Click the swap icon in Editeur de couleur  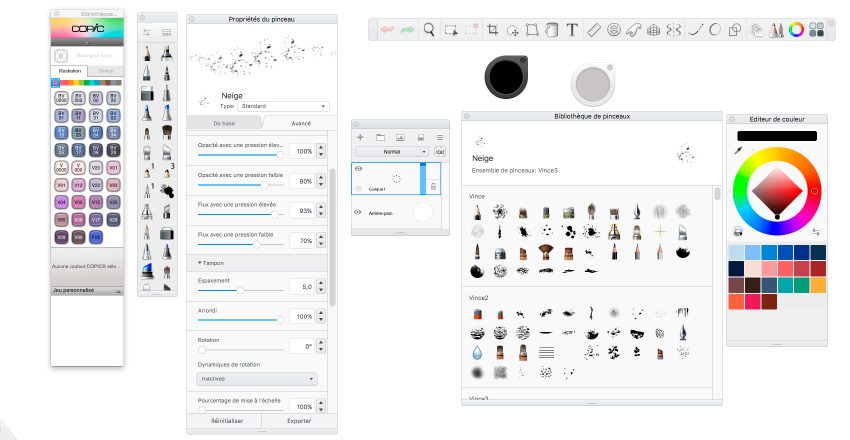(x=816, y=232)
